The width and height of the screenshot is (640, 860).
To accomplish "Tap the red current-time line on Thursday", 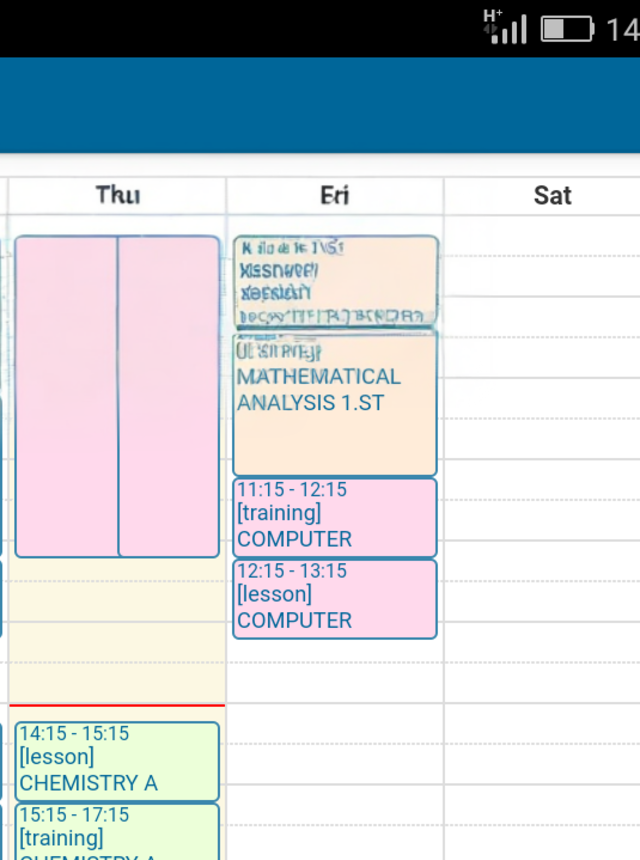I will tap(117, 705).
